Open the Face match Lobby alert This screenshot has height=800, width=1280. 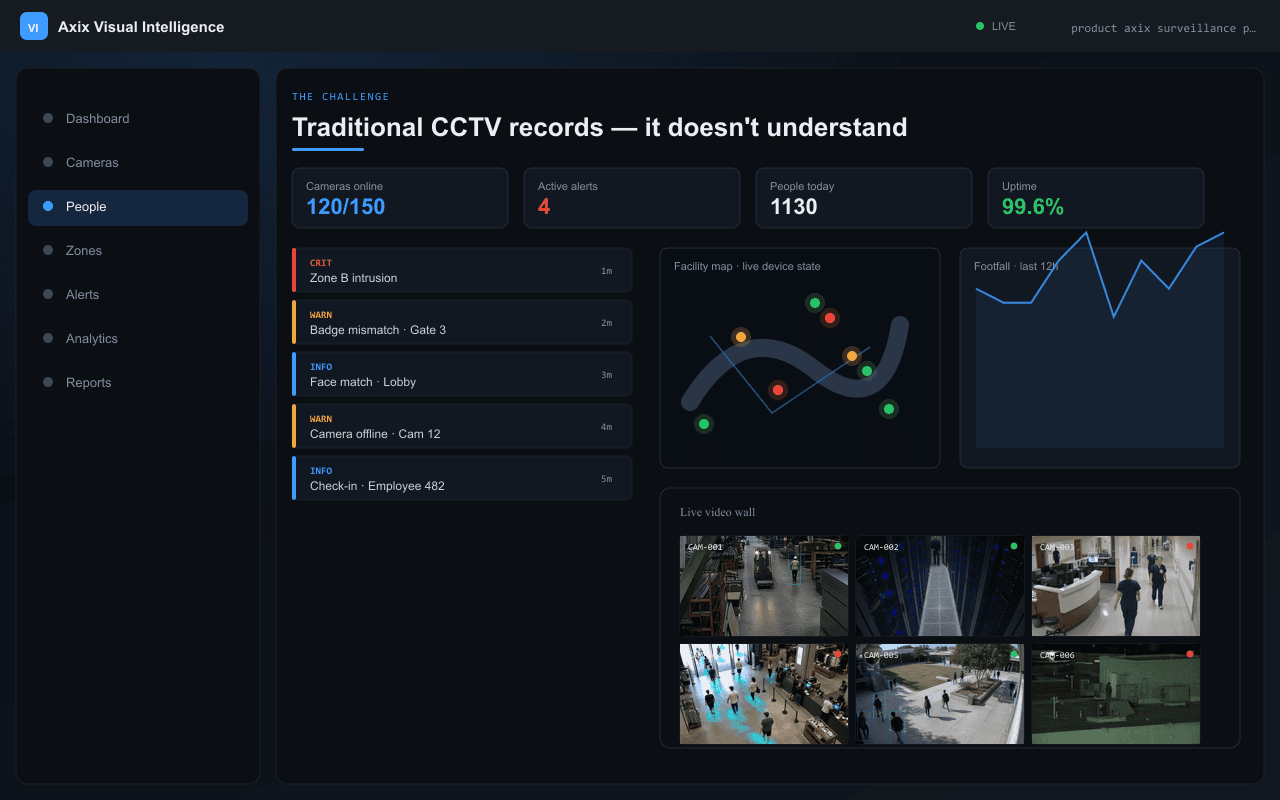coord(462,374)
